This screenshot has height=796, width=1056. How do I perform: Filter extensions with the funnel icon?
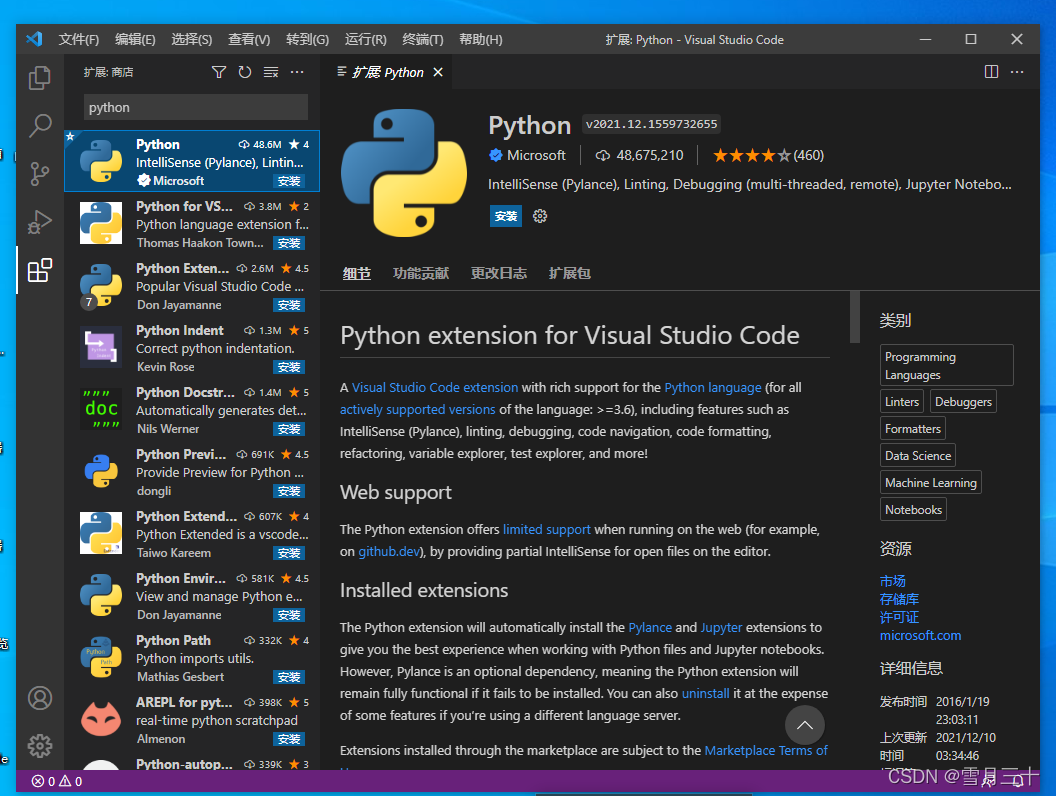click(219, 72)
